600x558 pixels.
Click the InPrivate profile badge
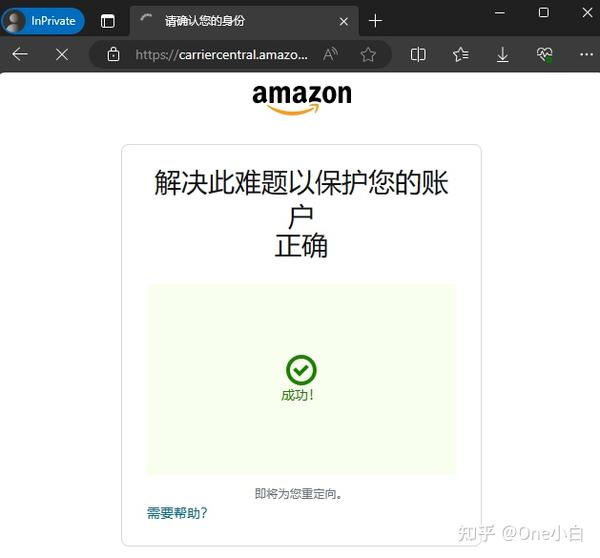pyautogui.click(x=43, y=21)
